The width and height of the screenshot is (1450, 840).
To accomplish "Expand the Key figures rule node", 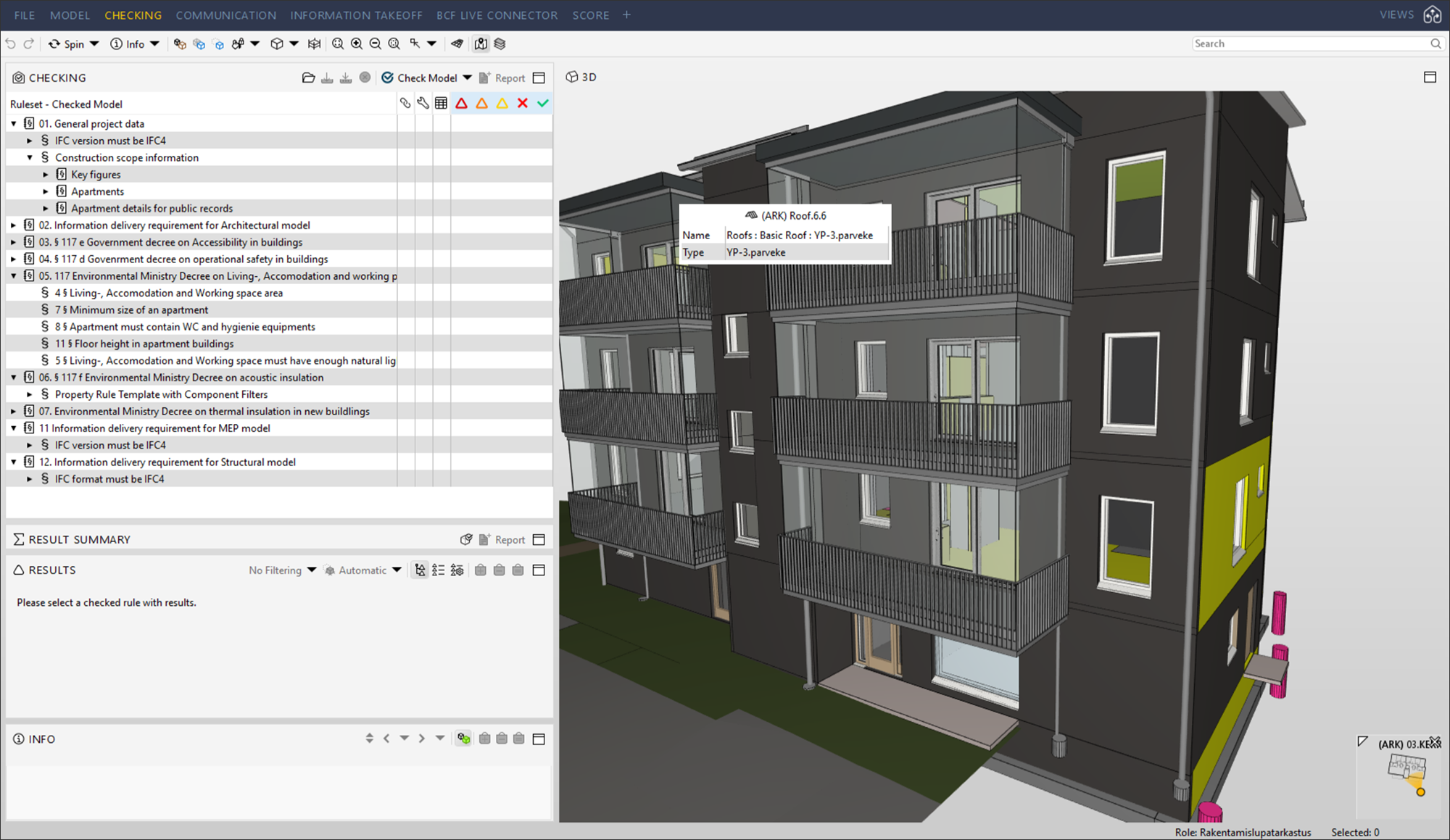I will tap(46, 175).
